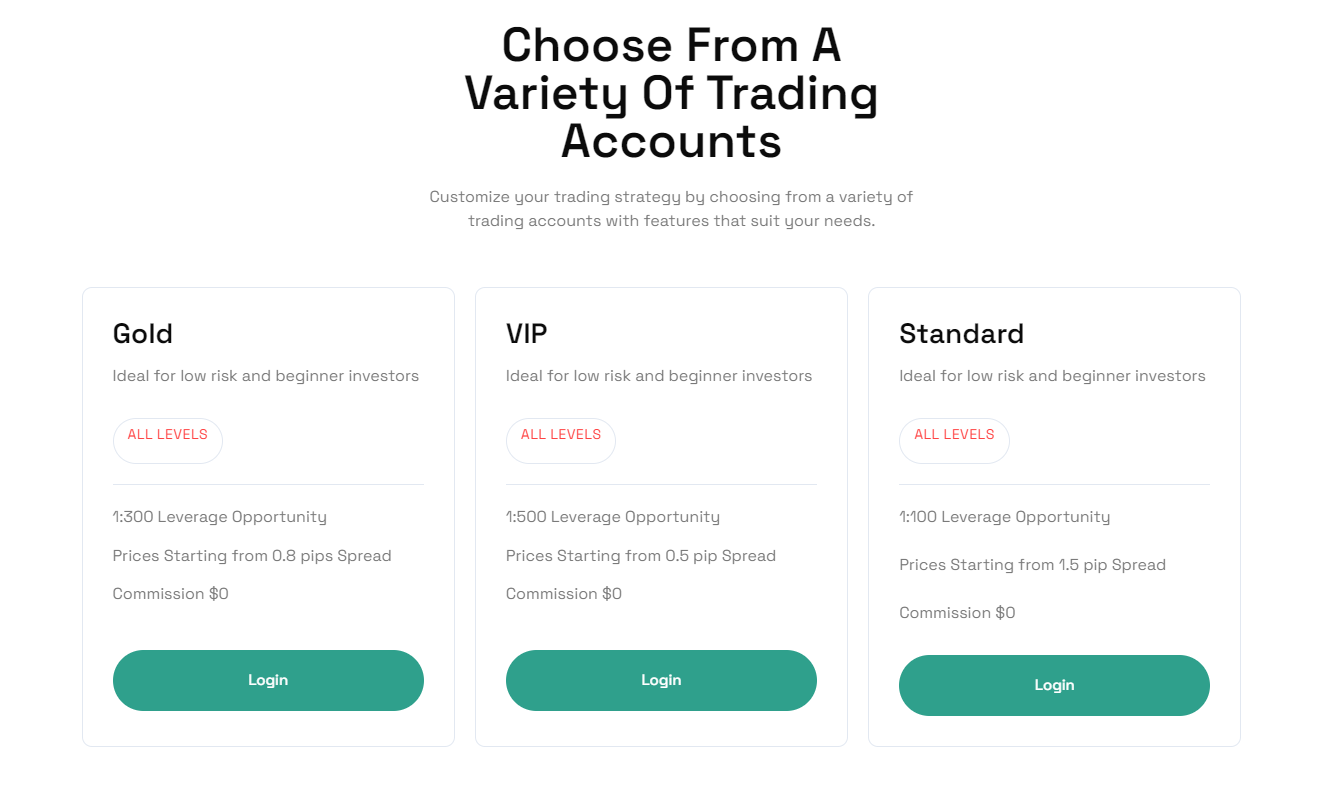
Task: Click the VIP account title
Action: pyautogui.click(x=527, y=334)
